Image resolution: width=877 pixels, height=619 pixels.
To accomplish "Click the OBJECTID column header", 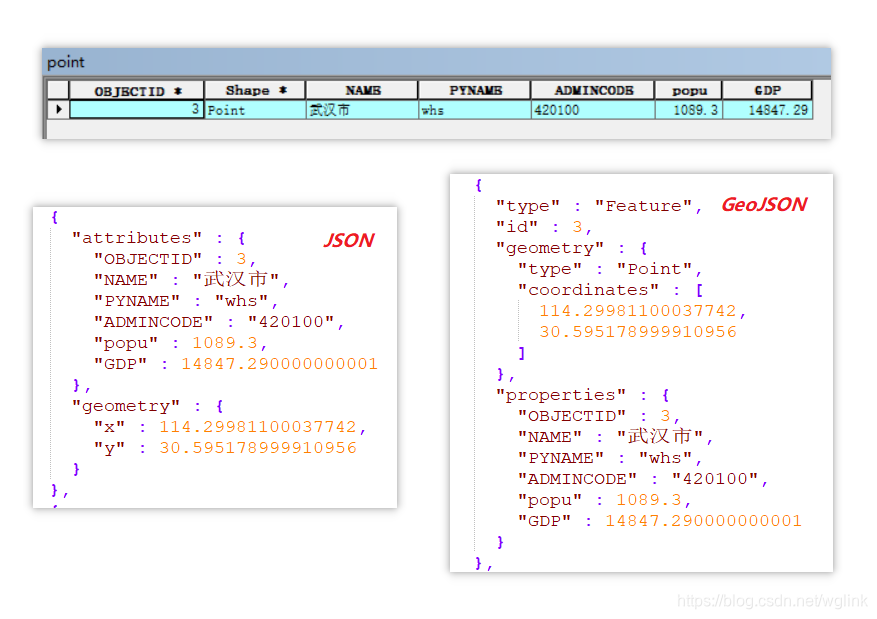I will [130, 90].
